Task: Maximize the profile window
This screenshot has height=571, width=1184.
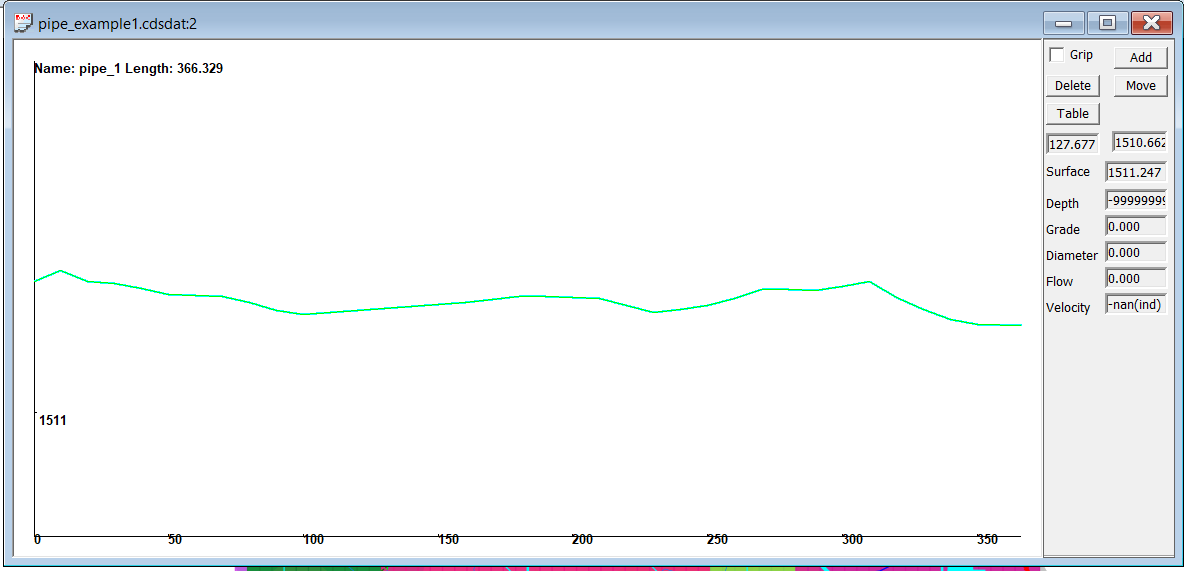Action: click(1107, 23)
